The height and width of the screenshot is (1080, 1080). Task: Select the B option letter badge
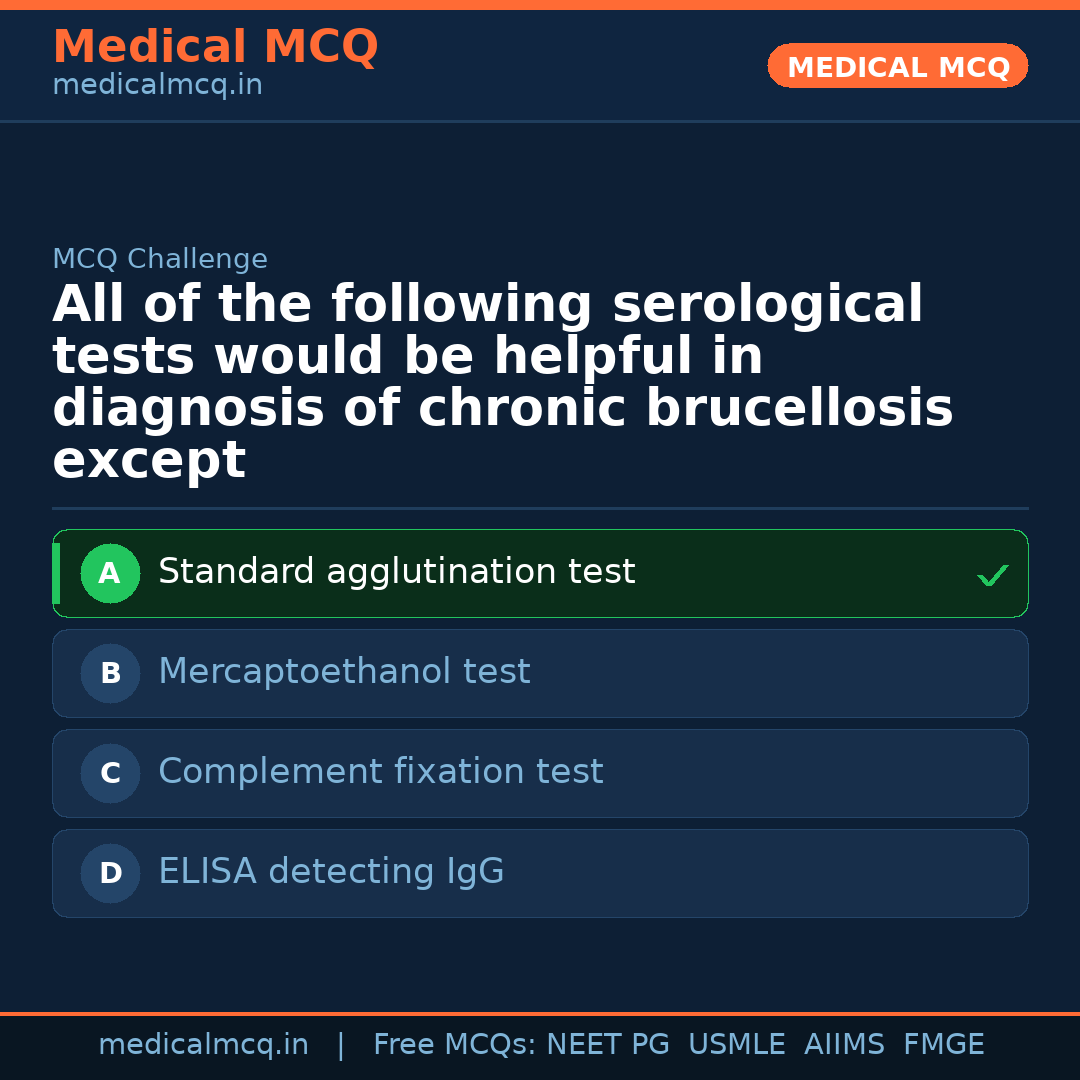[x=110, y=674]
